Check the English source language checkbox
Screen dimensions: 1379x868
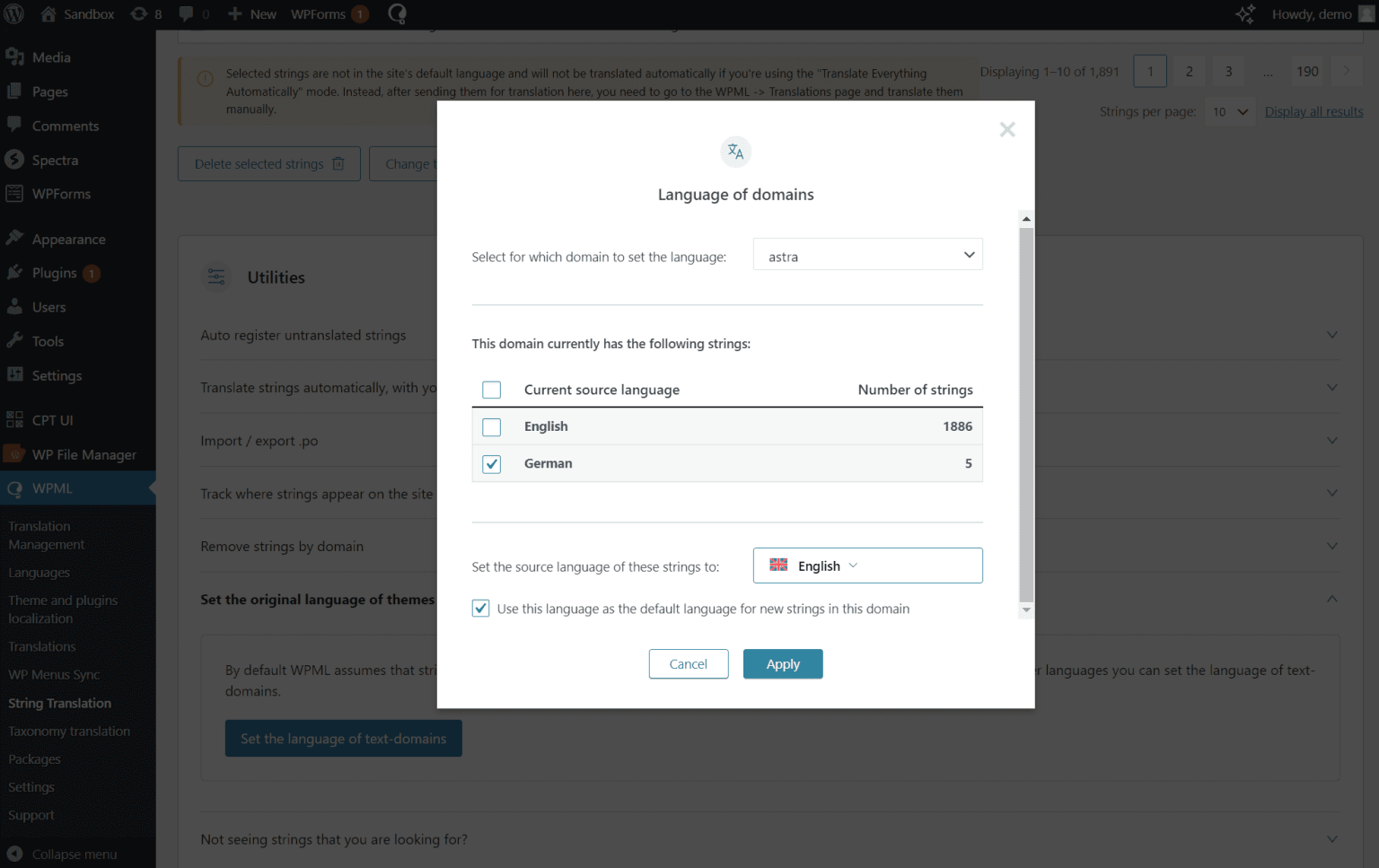(x=491, y=426)
